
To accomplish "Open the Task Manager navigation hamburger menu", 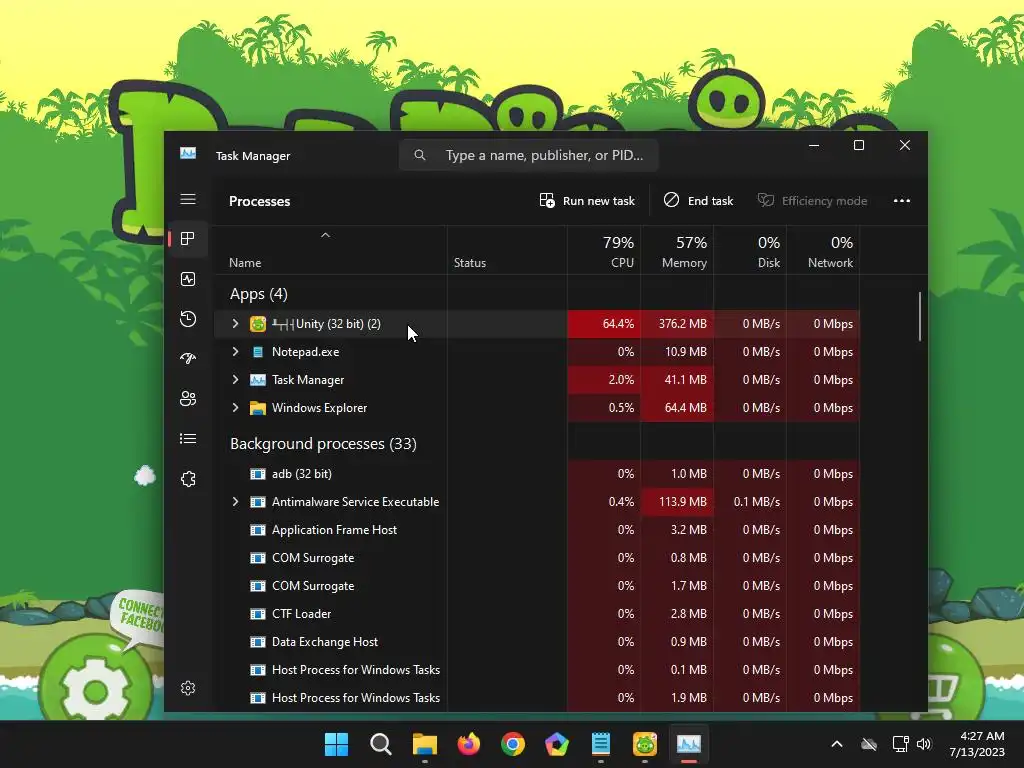I will click(x=188, y=199).
